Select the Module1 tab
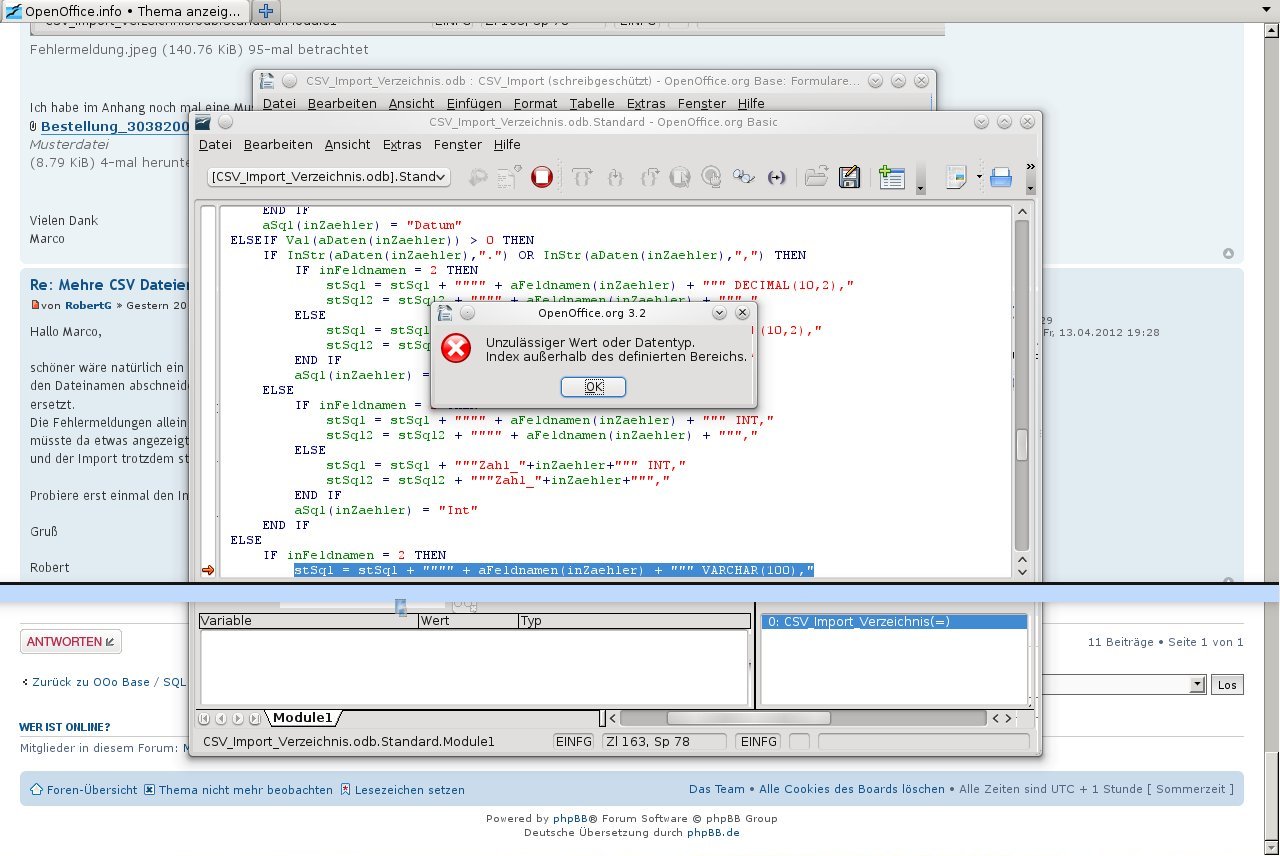Viewport: 1280px width, 856px height. pyautogui.click(x=303, y=718)
